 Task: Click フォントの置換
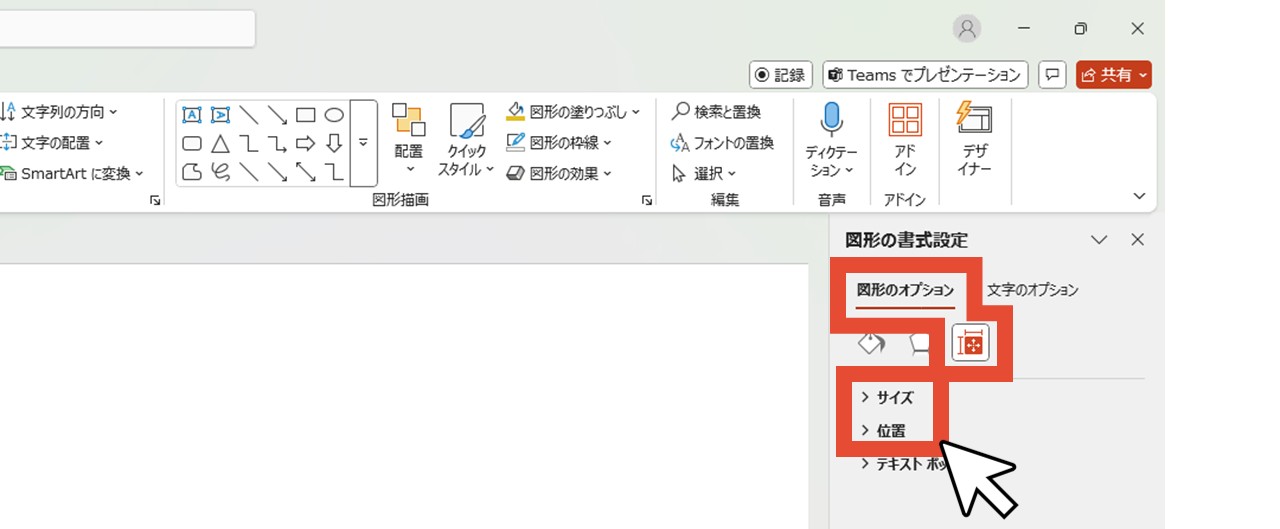[722, 142]
